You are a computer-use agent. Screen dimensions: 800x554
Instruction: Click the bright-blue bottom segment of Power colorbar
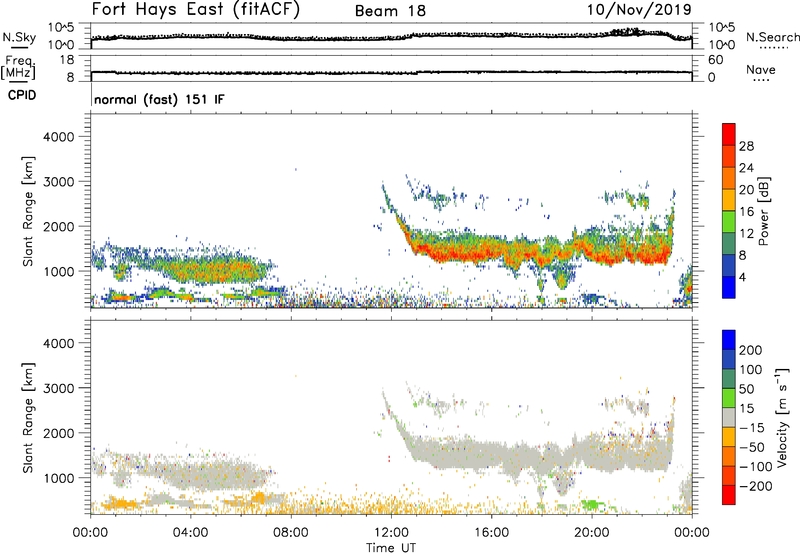tap(729, 287)
